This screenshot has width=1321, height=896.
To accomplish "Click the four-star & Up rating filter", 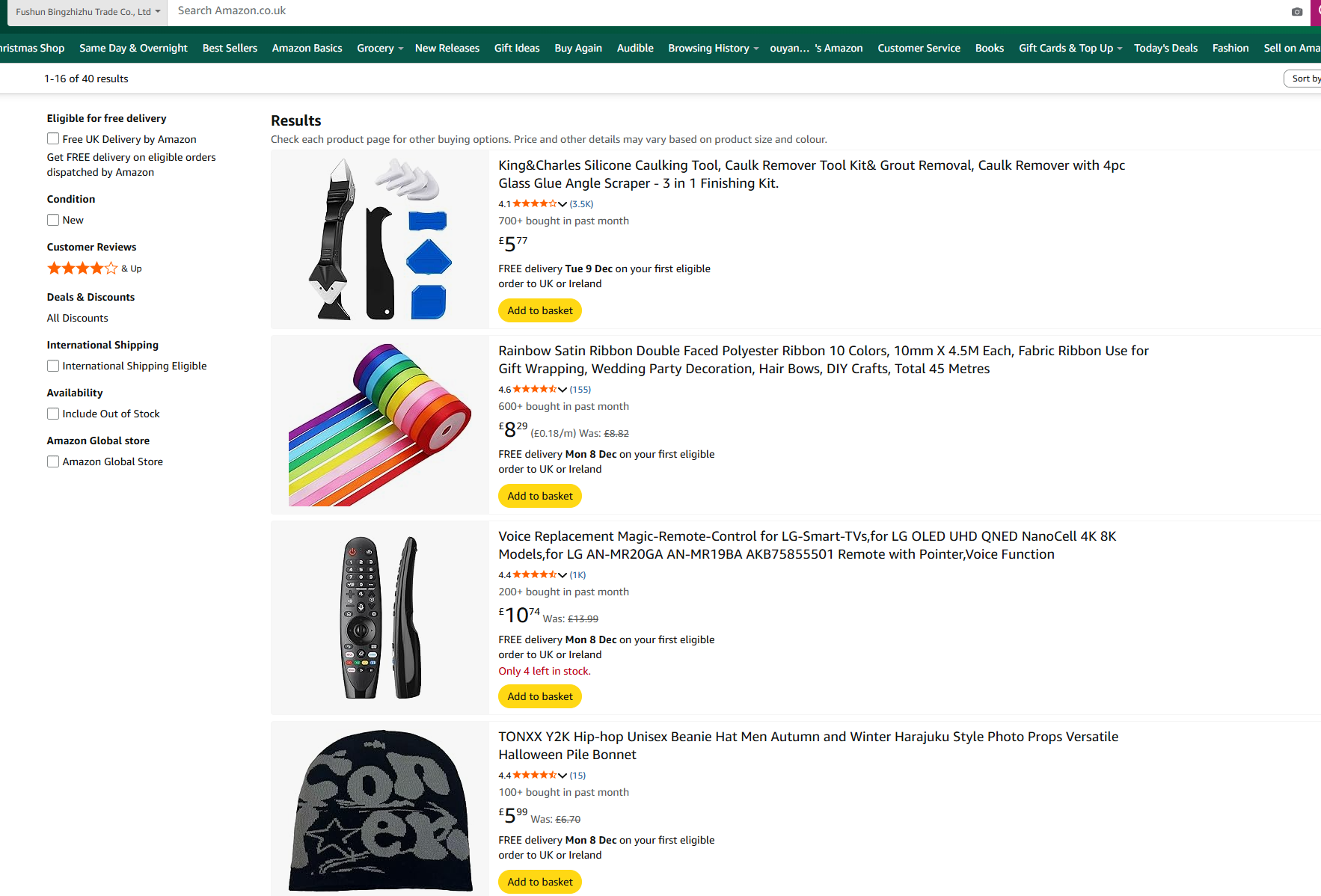I will [x=94, y=269].
